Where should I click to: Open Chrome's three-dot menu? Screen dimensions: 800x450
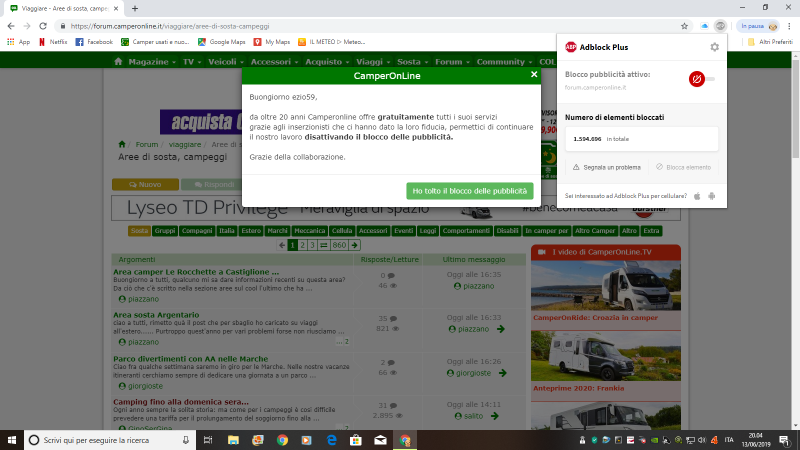click(789, 25)
